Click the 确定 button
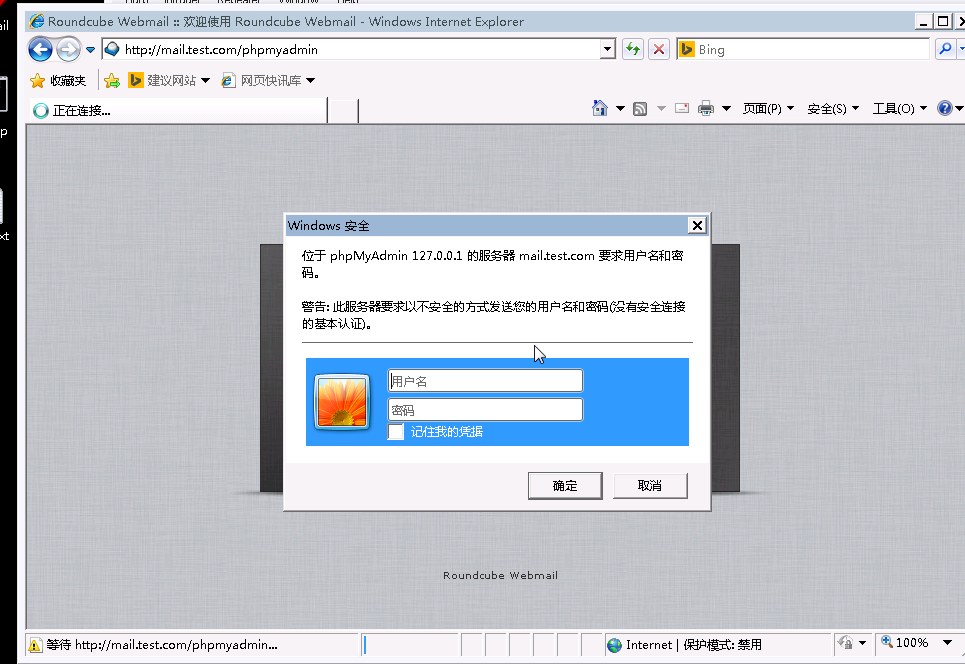 [565, 486]
